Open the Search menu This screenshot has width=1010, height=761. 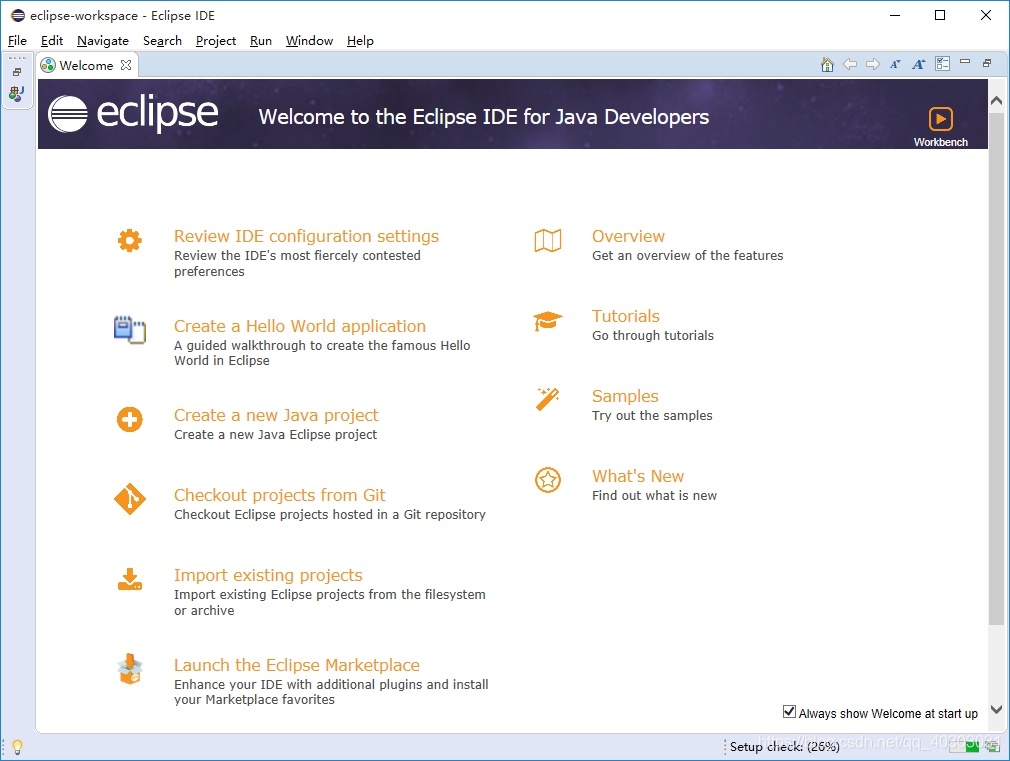coord(162,41)
